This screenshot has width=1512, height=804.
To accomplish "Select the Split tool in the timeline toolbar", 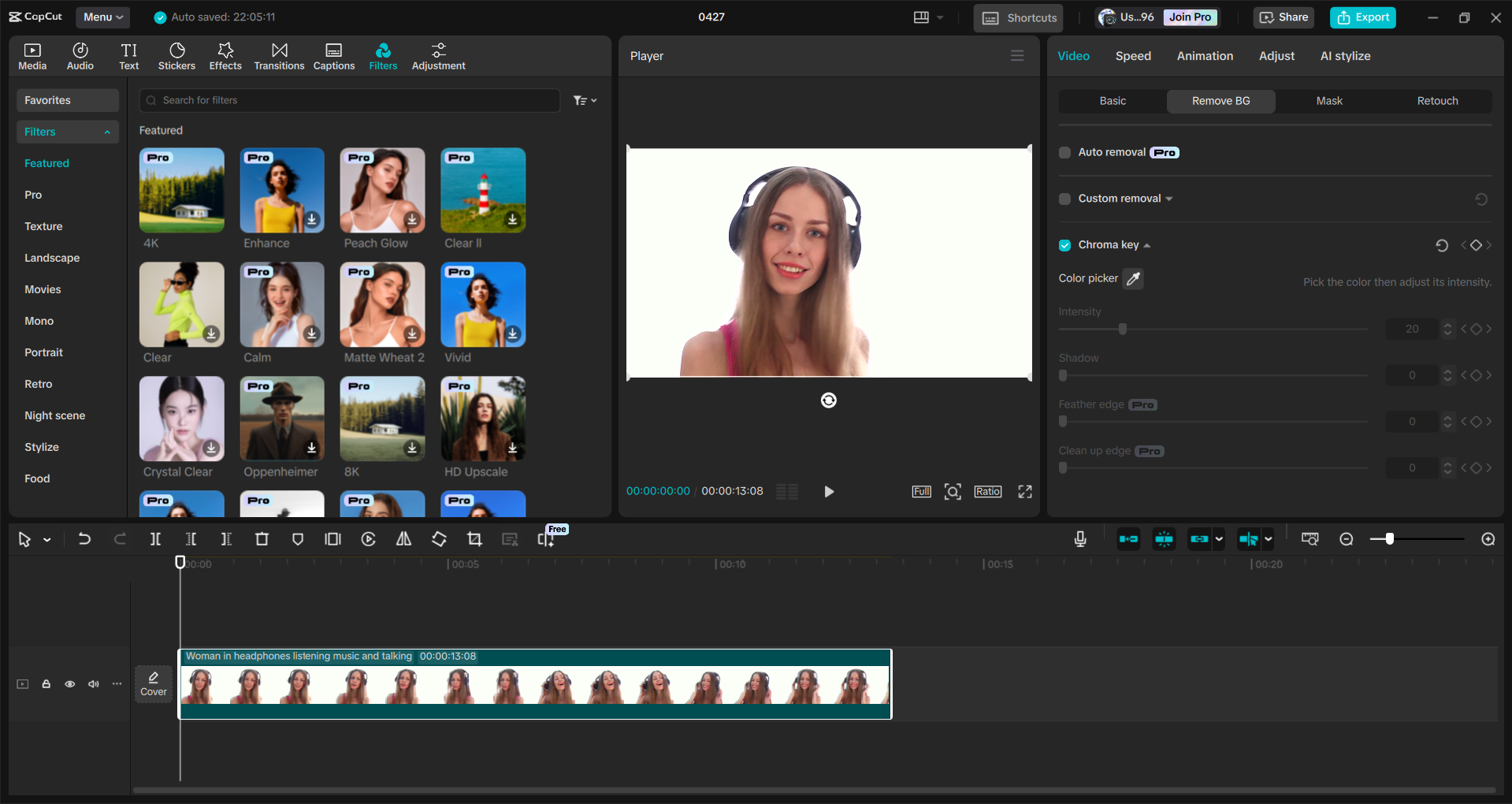I will tap(155, 539).
